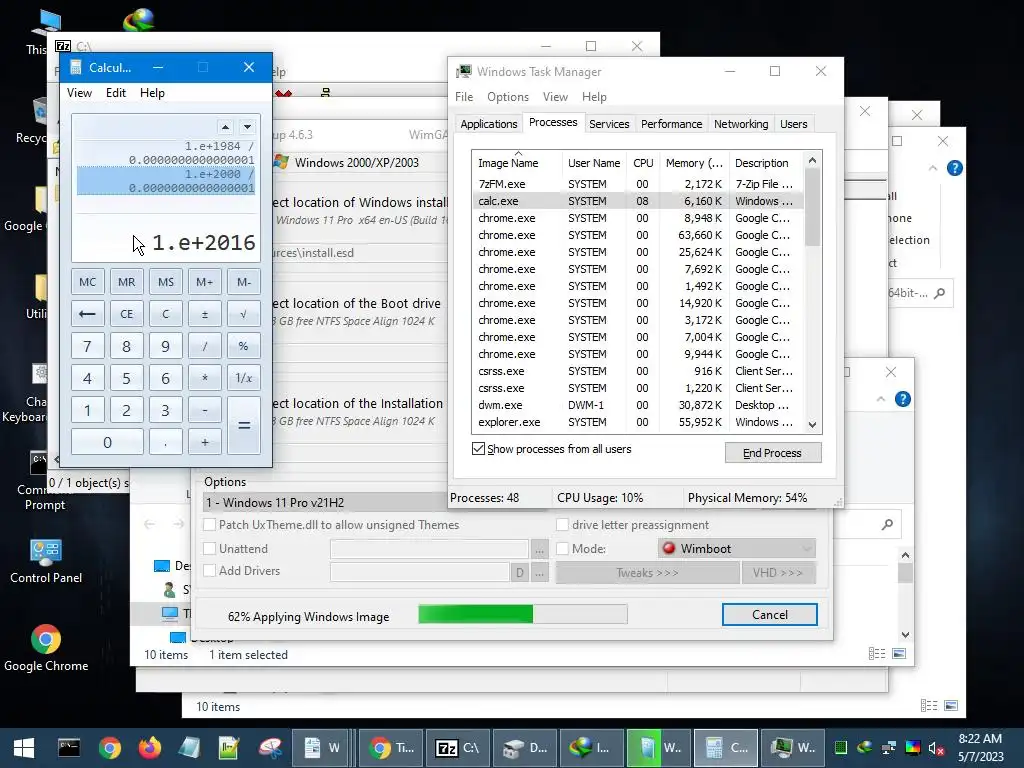1024x768 pixels.
Task: Click history up arrow in Calculator
Action: tap(225, 127)
